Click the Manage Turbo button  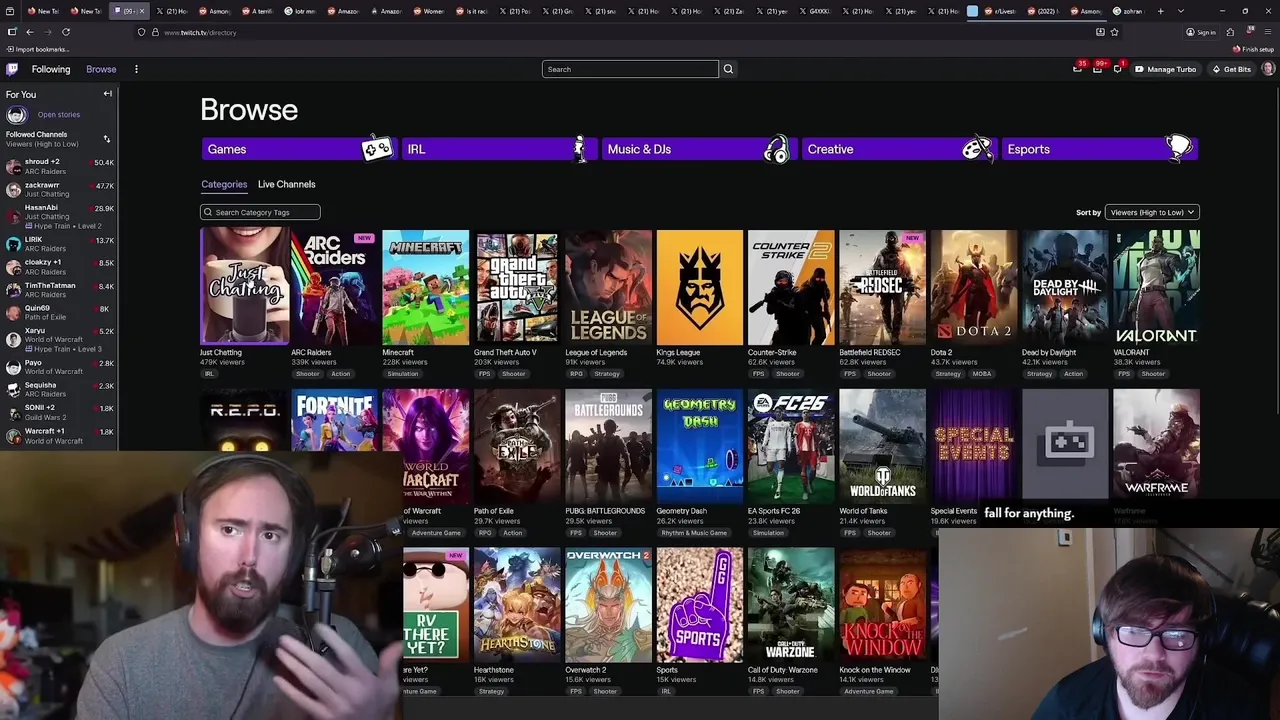click(1166, 69)
